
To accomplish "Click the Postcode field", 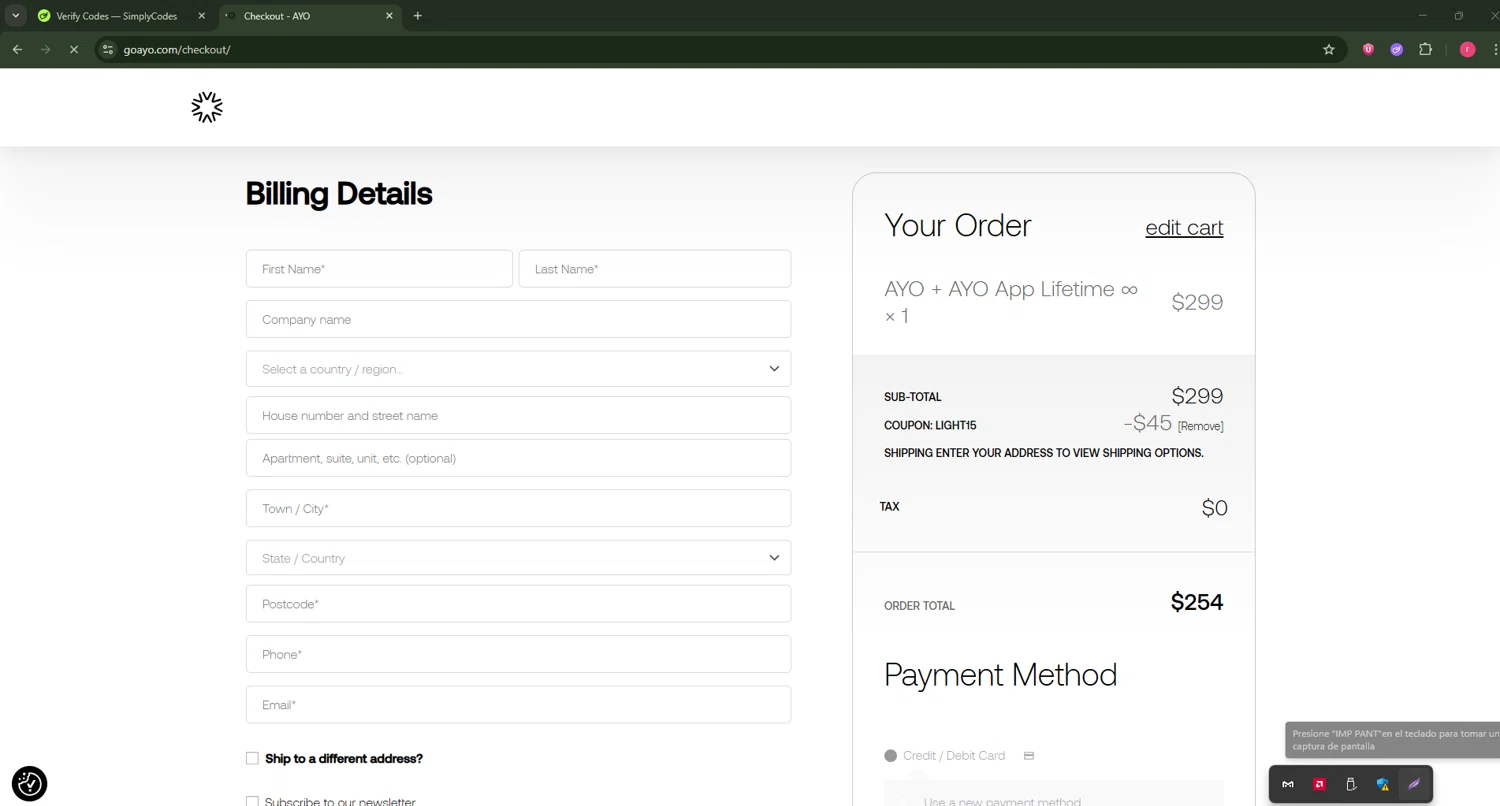I will (518, 604).
